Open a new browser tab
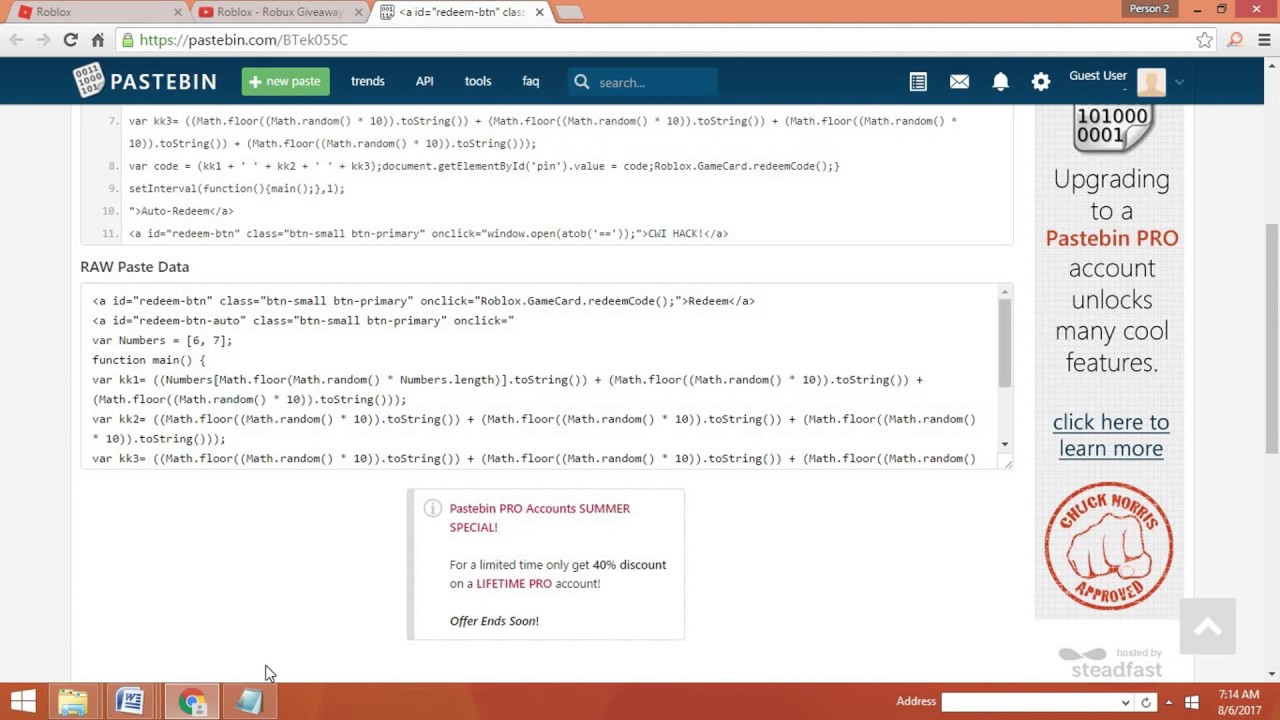Viewport: 1280px width, 720px height. (x=568, y=12)
